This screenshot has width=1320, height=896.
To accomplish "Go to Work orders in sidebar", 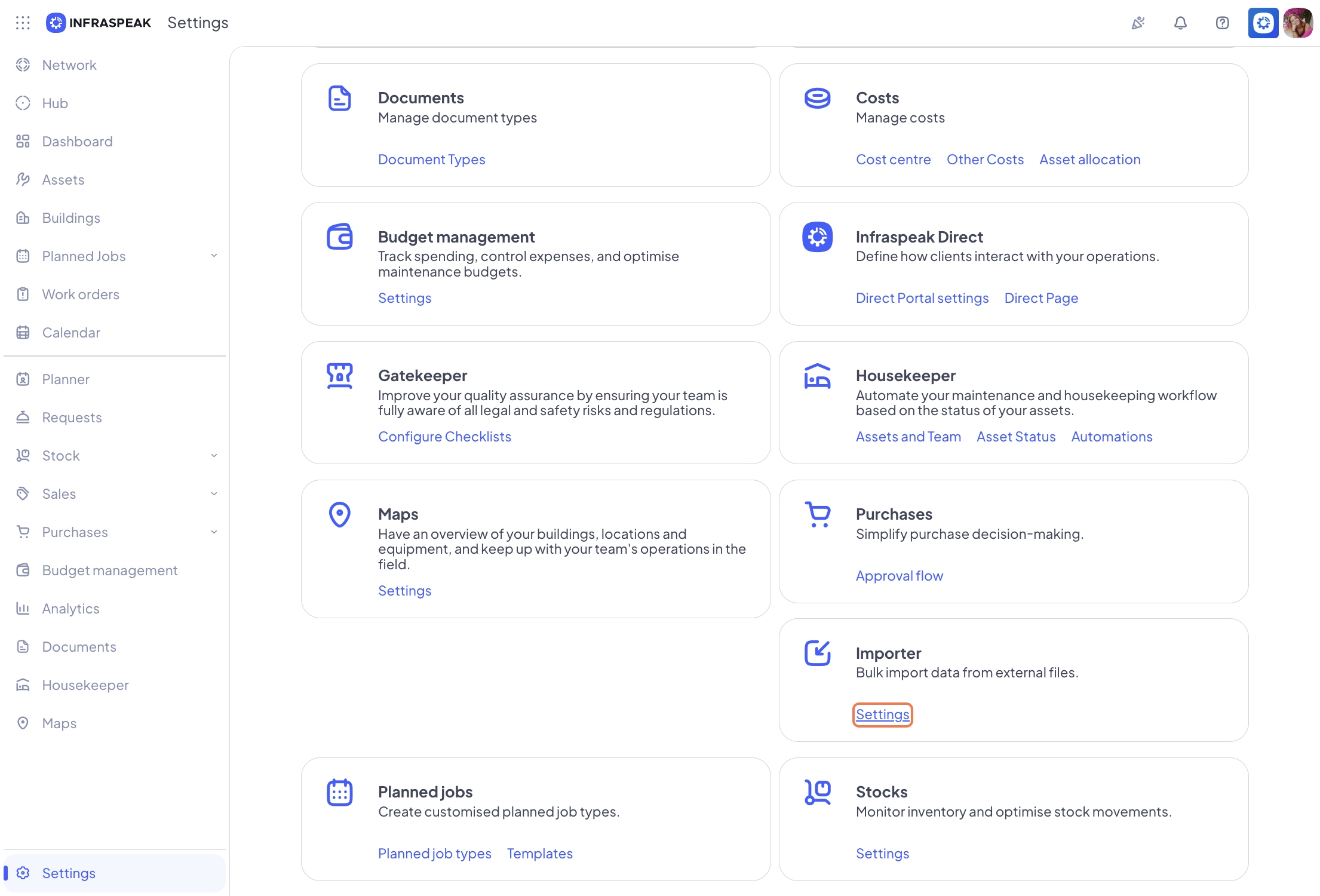I will click(x=81, y=294).
